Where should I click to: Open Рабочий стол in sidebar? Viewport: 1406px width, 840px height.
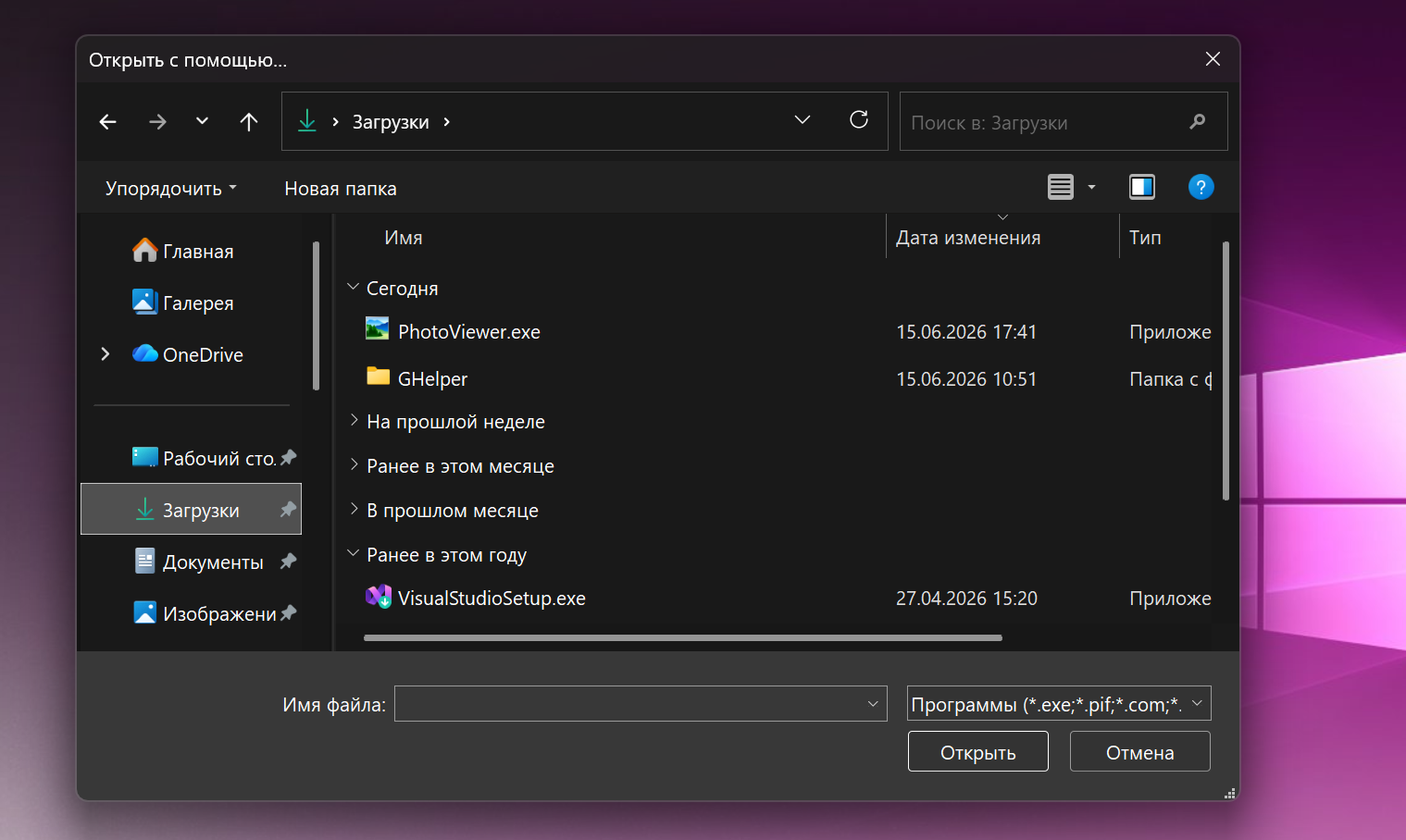coord(192,458)
